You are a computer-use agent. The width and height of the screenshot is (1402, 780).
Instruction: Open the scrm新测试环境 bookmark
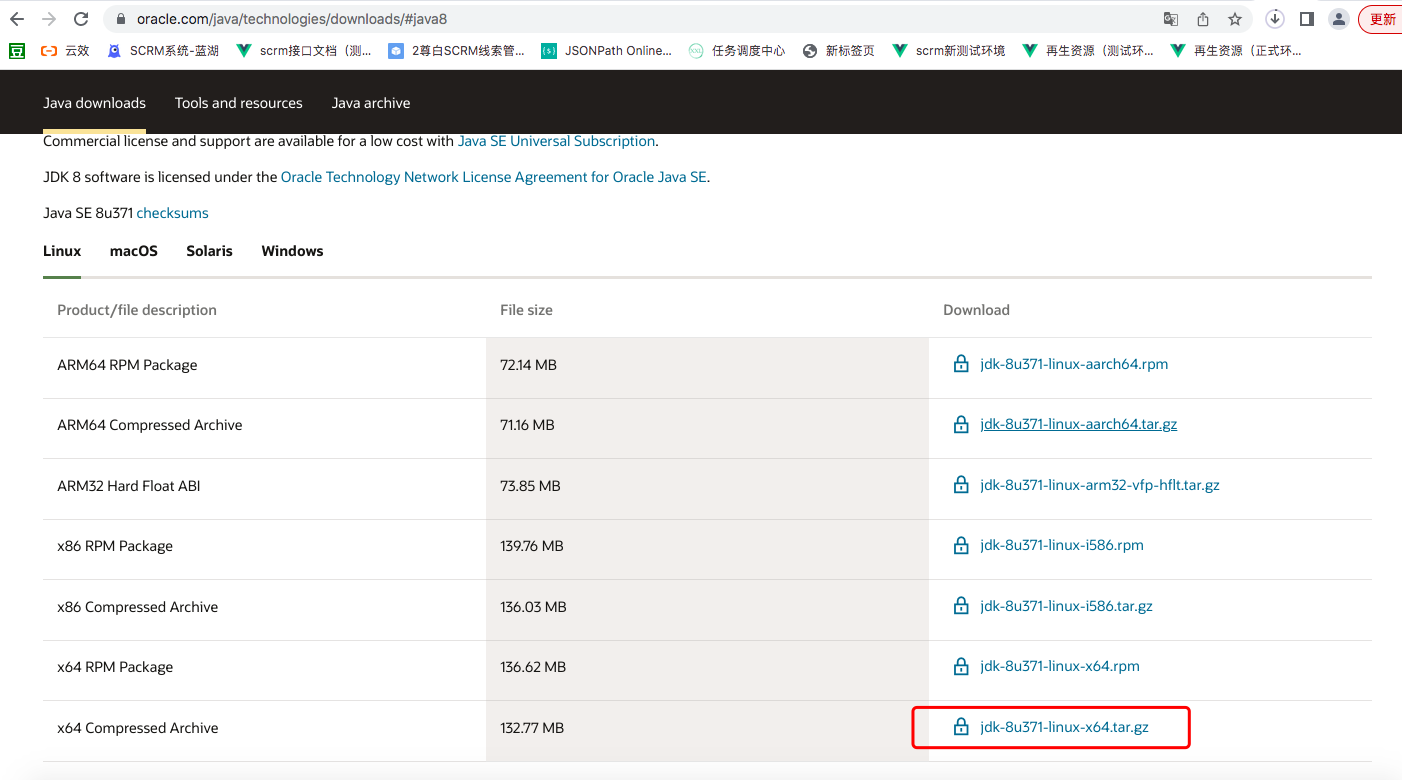[949, 50]
